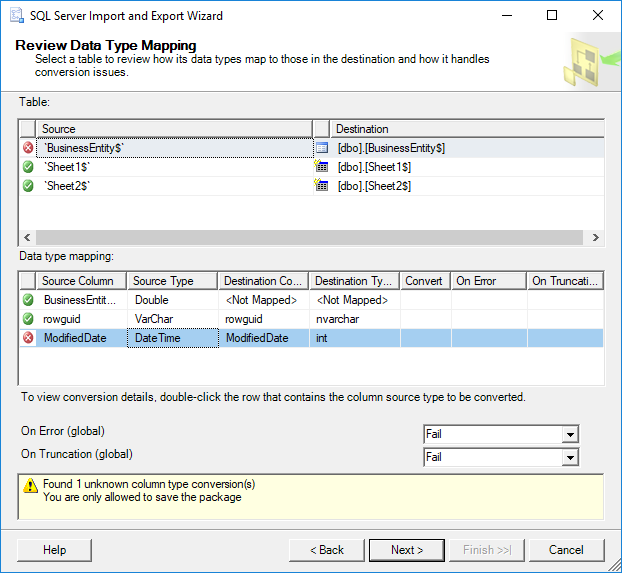Click the Source column header in Table list
622x573 pixels.
click(x=174, y=129)
